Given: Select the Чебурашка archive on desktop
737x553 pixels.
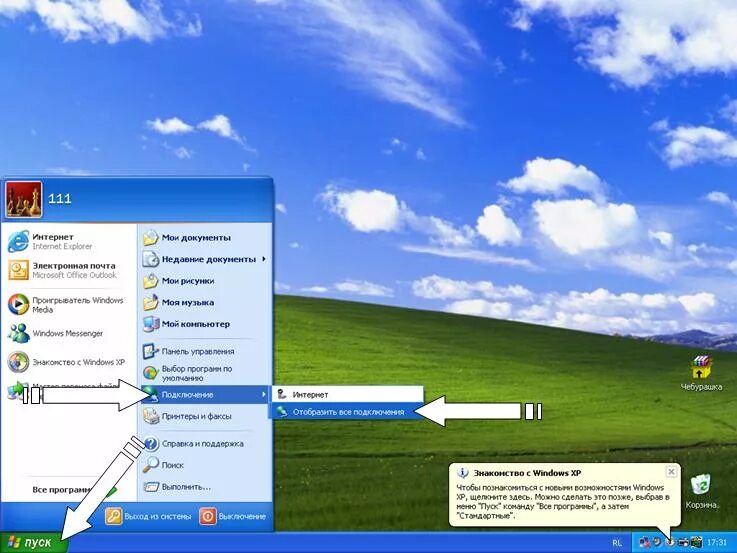Looking at the screenshot, I should click(701, 374).
